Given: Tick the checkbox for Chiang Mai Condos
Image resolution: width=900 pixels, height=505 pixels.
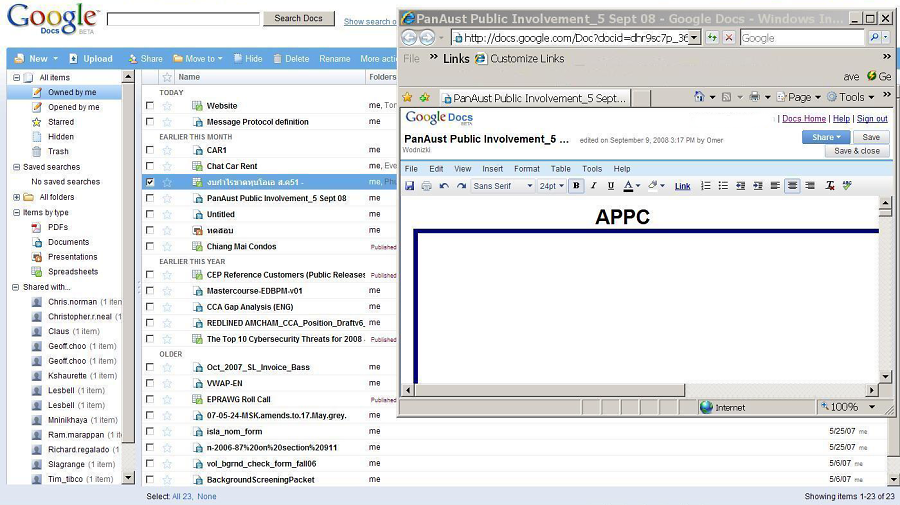Looking at the screenshot, I should tap(150, 246).
